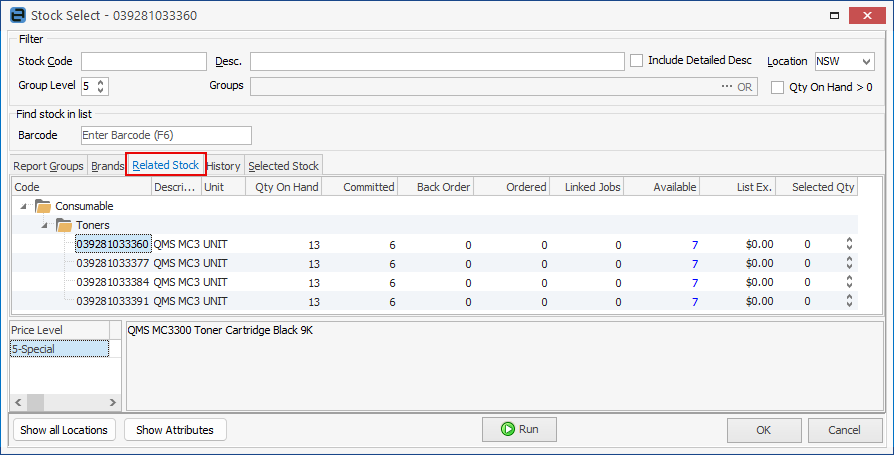894x455 pixels.
Task: Sort by the Linked Jobs column header
Action: [587, 187]
